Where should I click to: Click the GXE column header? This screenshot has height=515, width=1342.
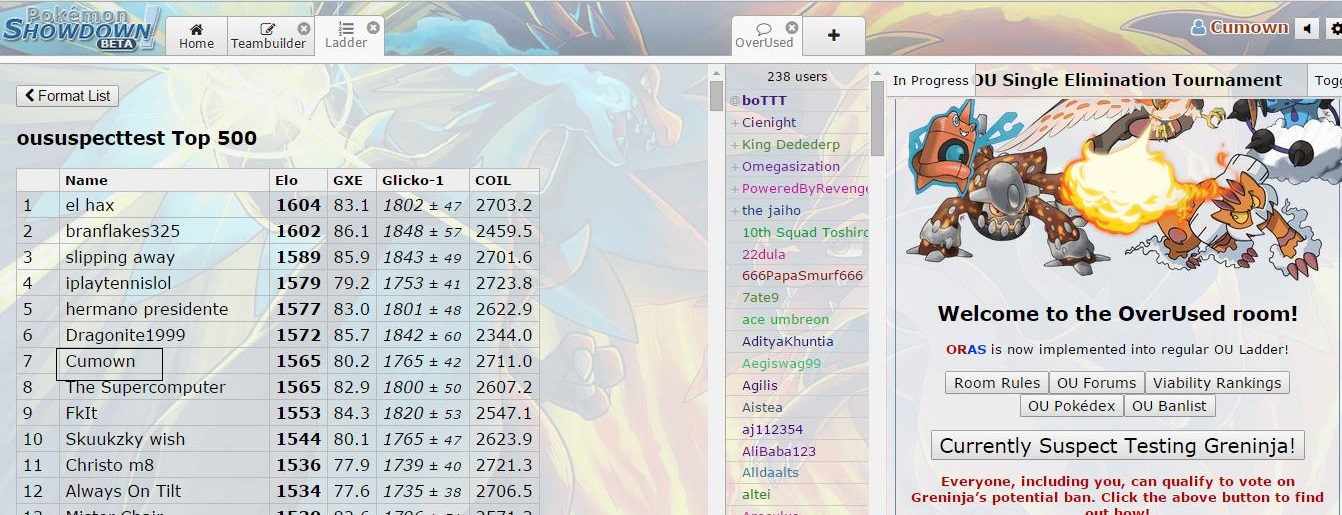coord(352,180)
